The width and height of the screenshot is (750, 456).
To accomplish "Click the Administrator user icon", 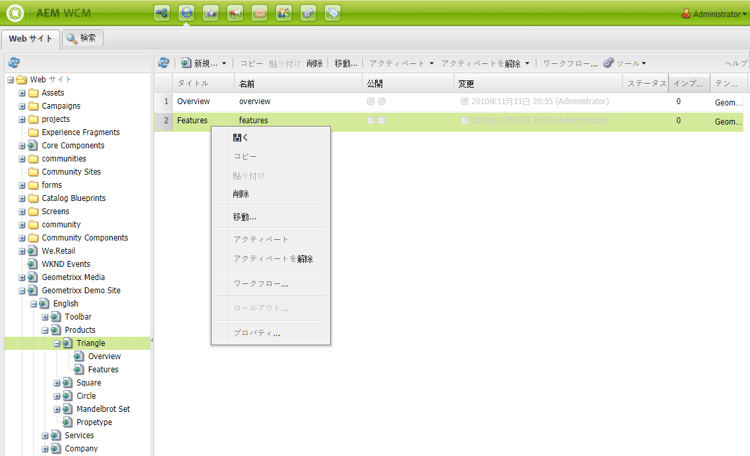I will pos(686,13).
